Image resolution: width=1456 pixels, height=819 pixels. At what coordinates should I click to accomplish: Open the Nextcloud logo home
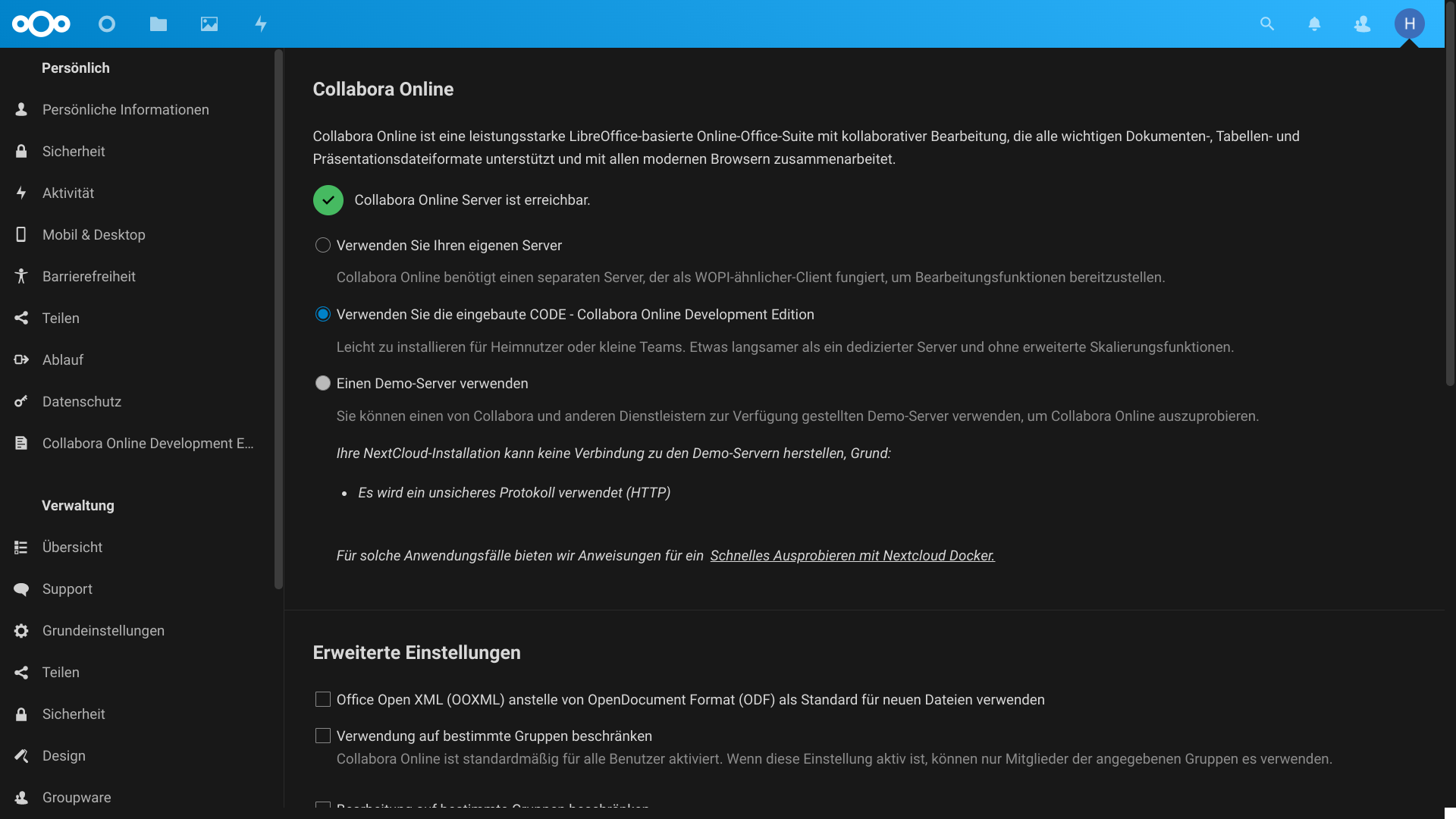[x=41, y=24]
